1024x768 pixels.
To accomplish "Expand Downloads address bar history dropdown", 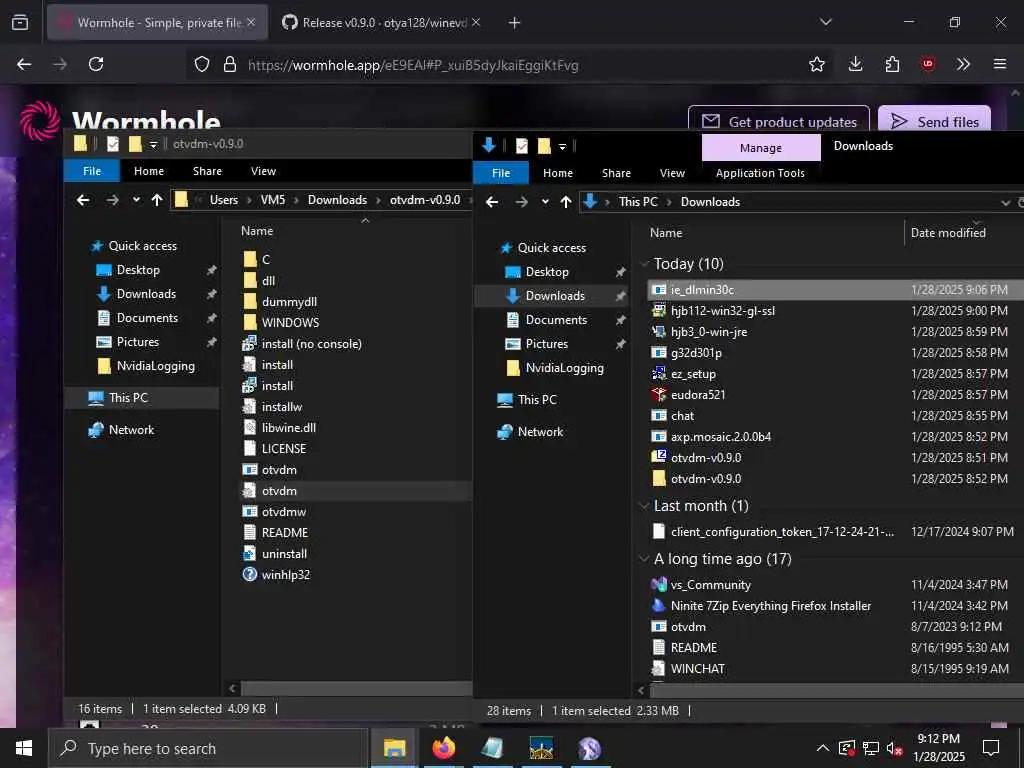I will (1006, 202).
